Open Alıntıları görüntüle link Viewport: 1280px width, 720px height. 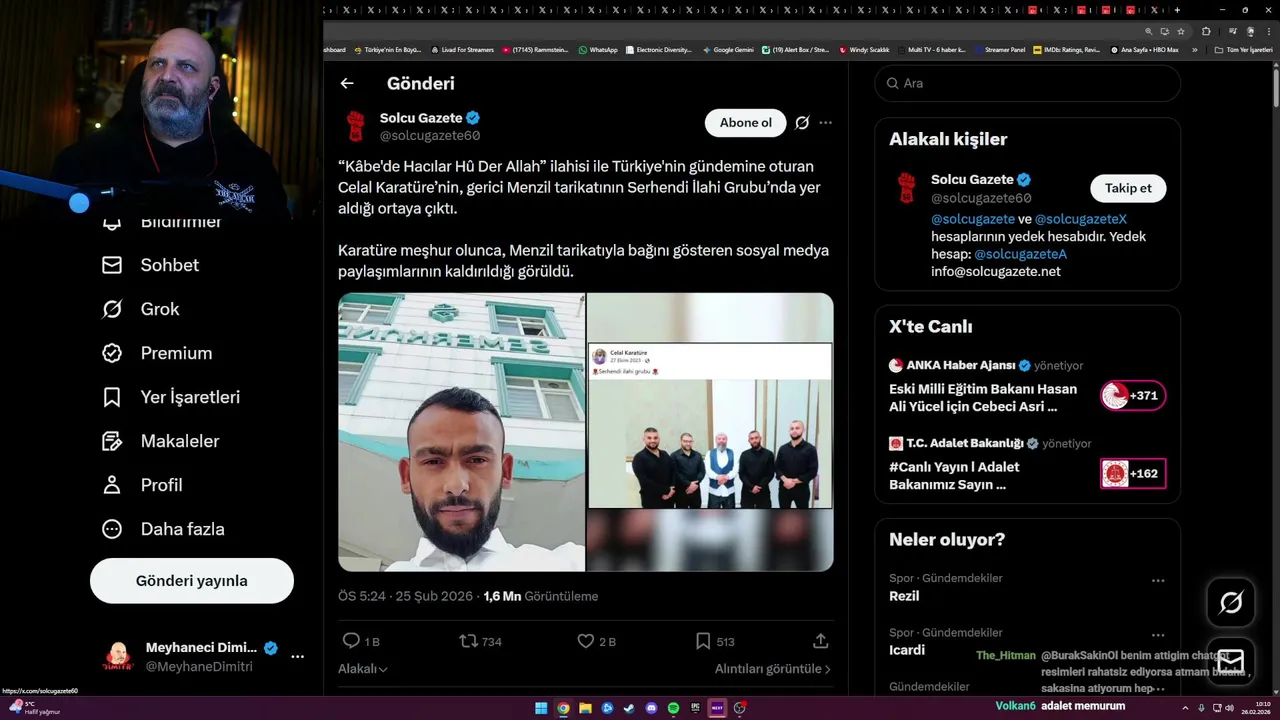point(772,669)
